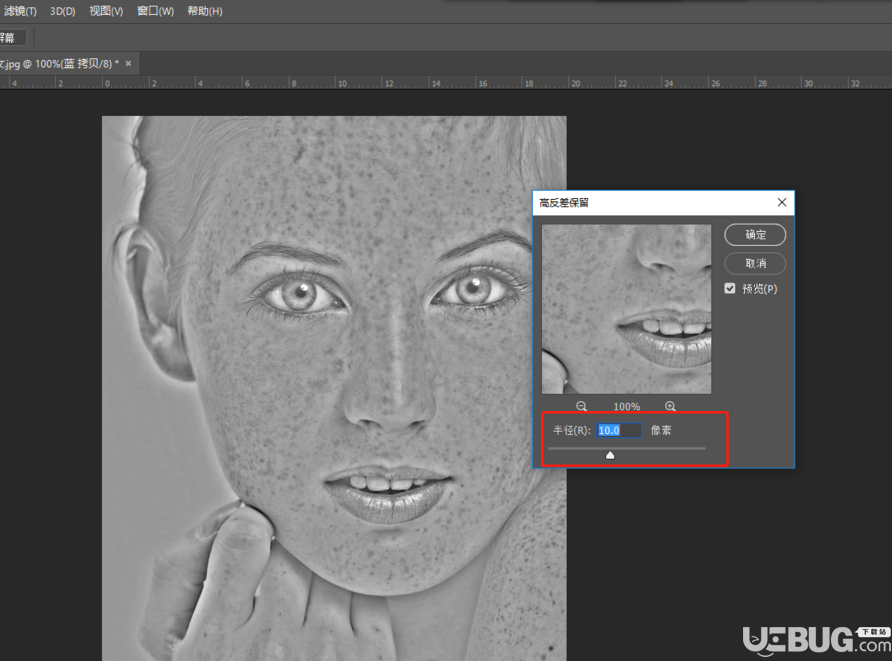This screenshot has width=892, height=661.
Task: Open the 窗口(W) window menu
Action: point(155,11)
